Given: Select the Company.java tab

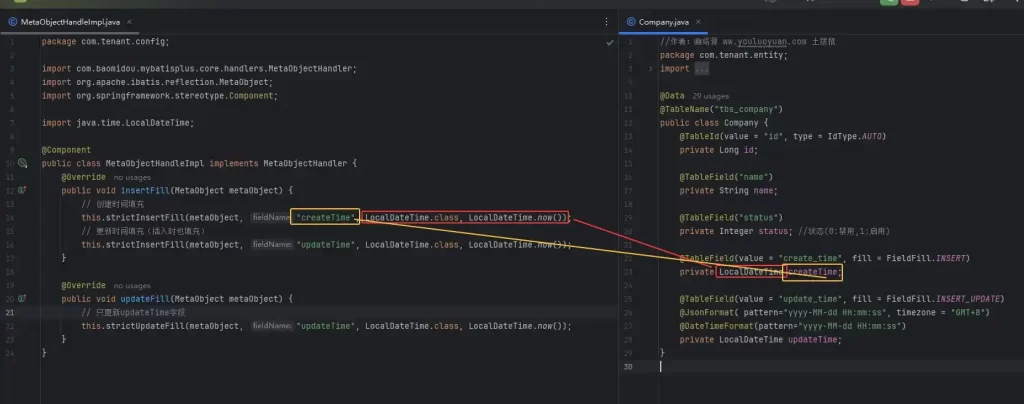Looking at the screenshot, I should 664,21.
